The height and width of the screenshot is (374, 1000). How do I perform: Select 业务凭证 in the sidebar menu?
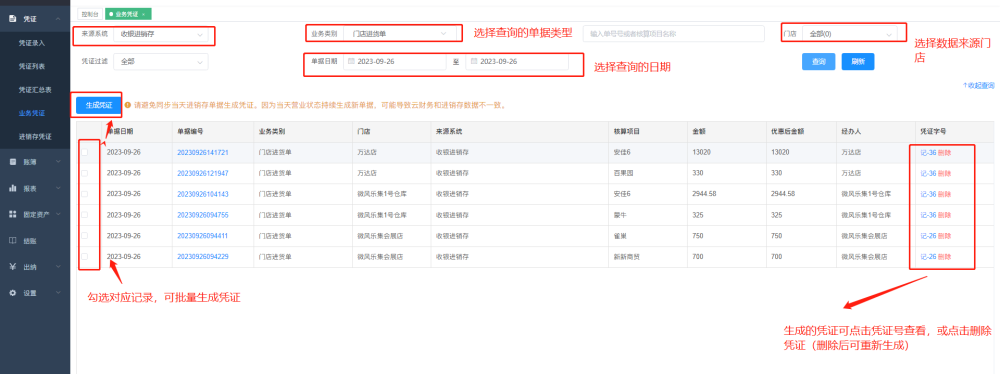point(31,113)
